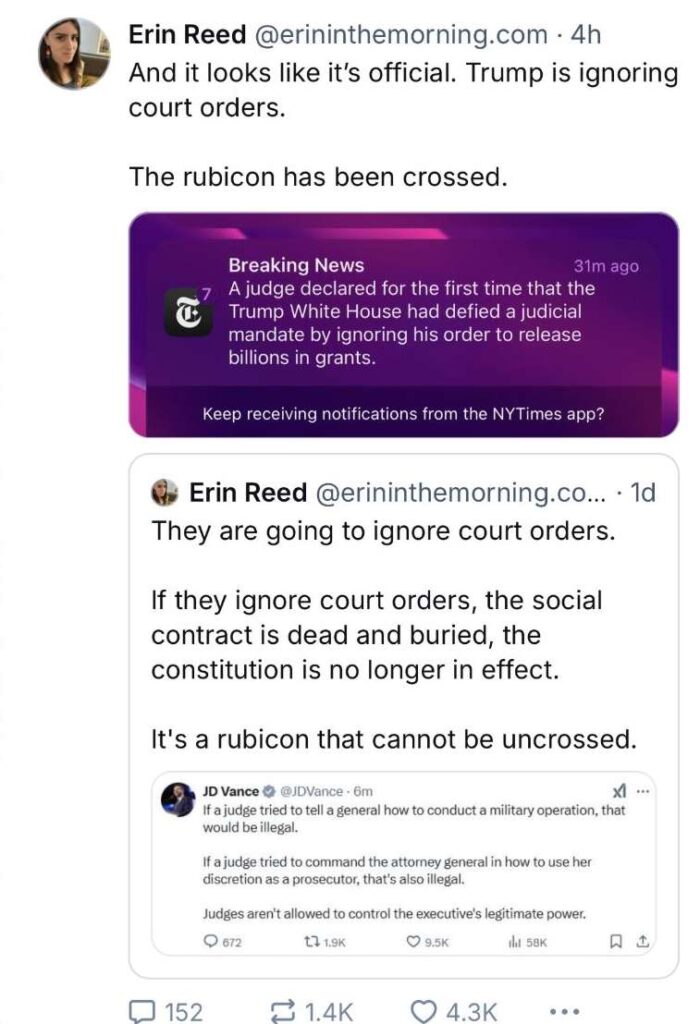Open the quoted Erin Reed post avatar
The width and height of the screenshot is (700, 1024).
coord(165,492)
